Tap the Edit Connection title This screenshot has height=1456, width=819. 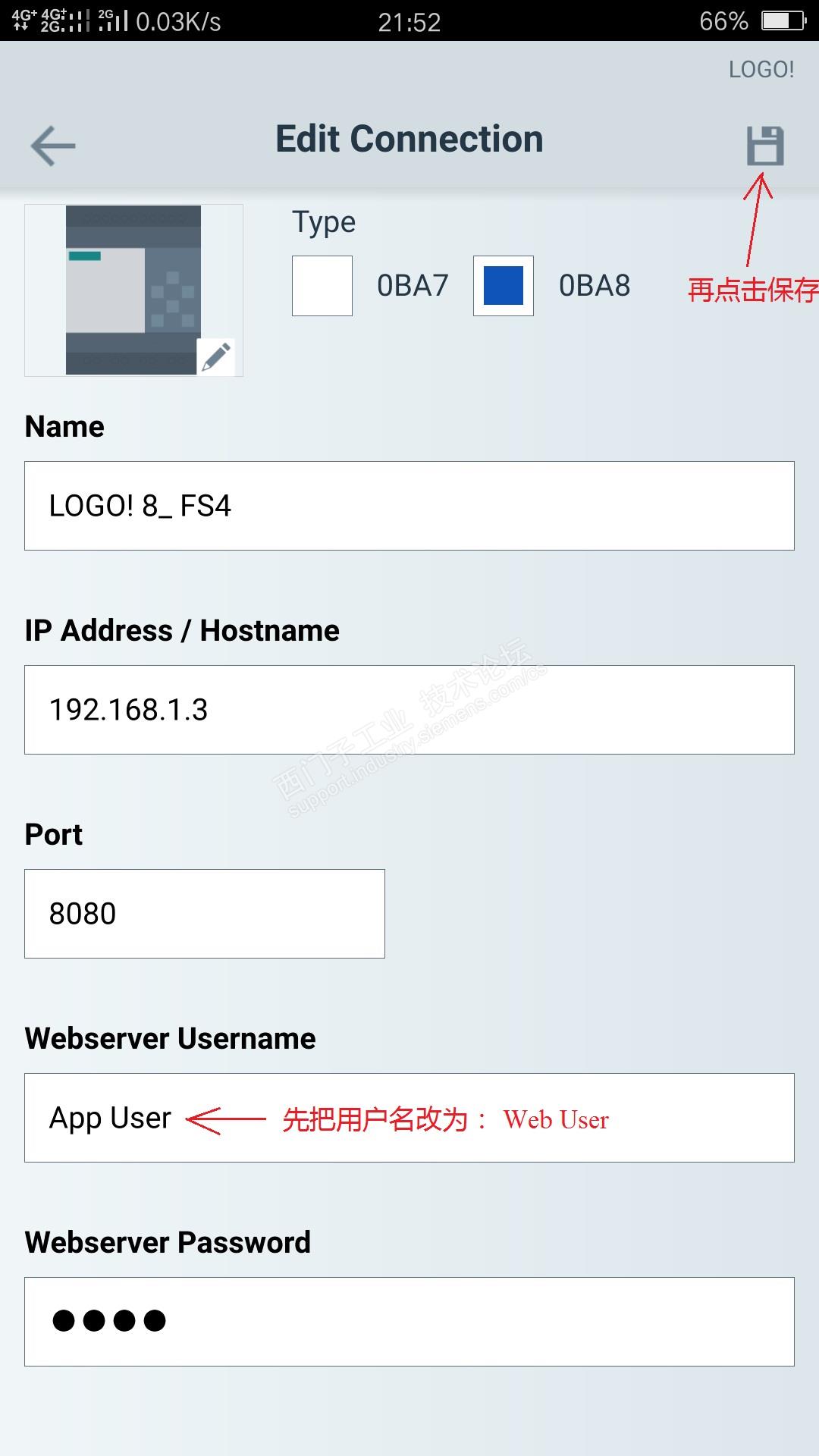tap(409, 139)
